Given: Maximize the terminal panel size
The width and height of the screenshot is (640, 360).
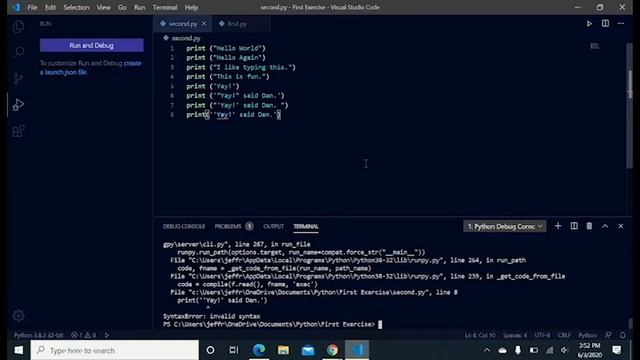Looking at the screenshot, I should (x=605, y=226).
